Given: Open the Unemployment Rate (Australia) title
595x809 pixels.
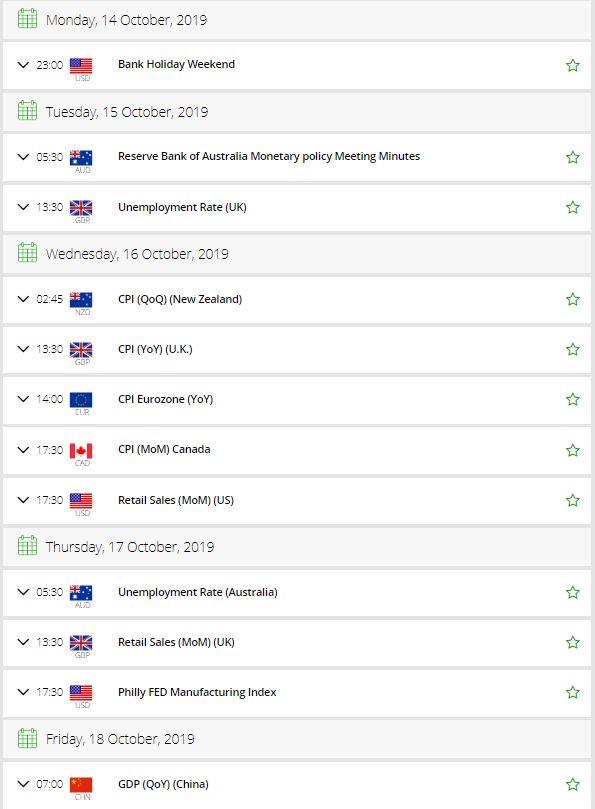Looking at the screenshot, I should pyautogui.click(x=198, y=592).
